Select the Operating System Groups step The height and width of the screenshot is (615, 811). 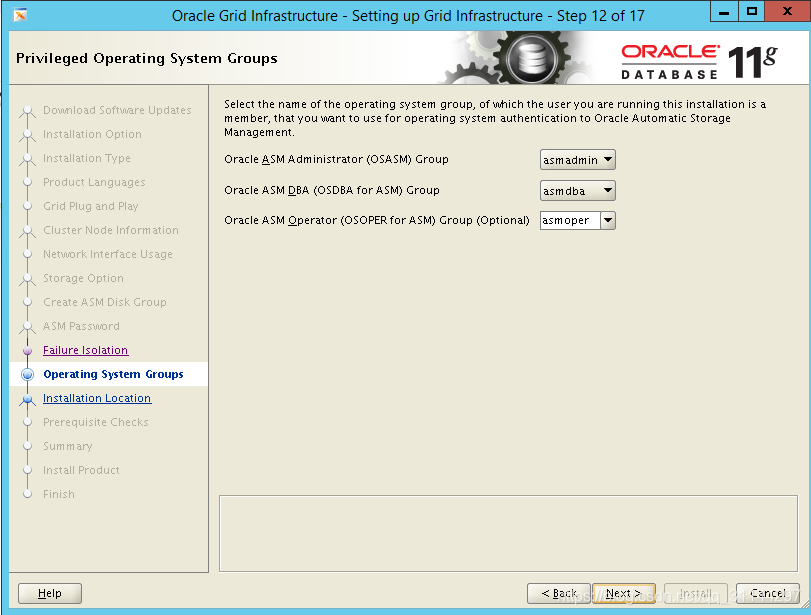click(113, 374)
